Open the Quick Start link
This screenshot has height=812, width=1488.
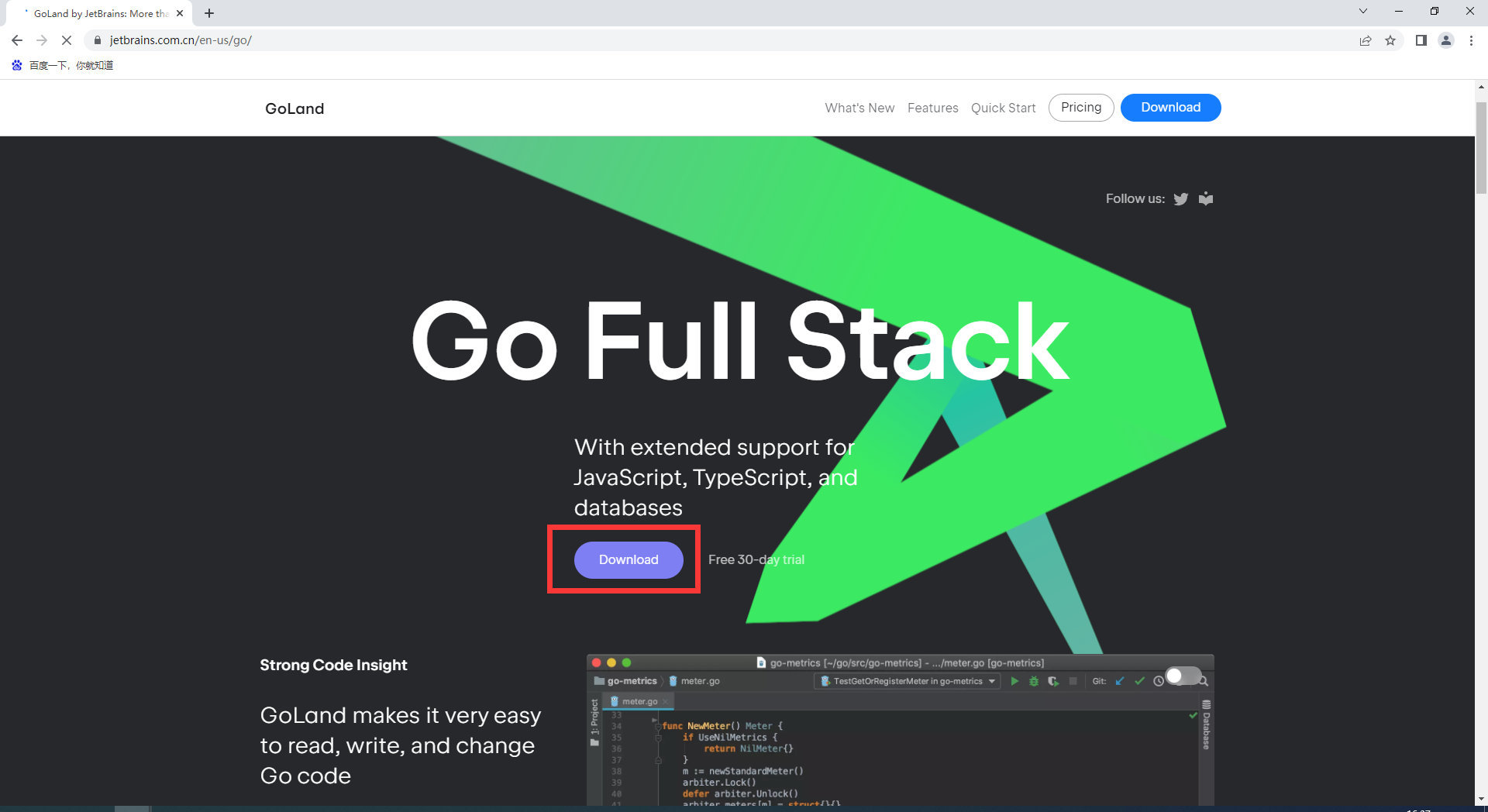(1004, 108)
